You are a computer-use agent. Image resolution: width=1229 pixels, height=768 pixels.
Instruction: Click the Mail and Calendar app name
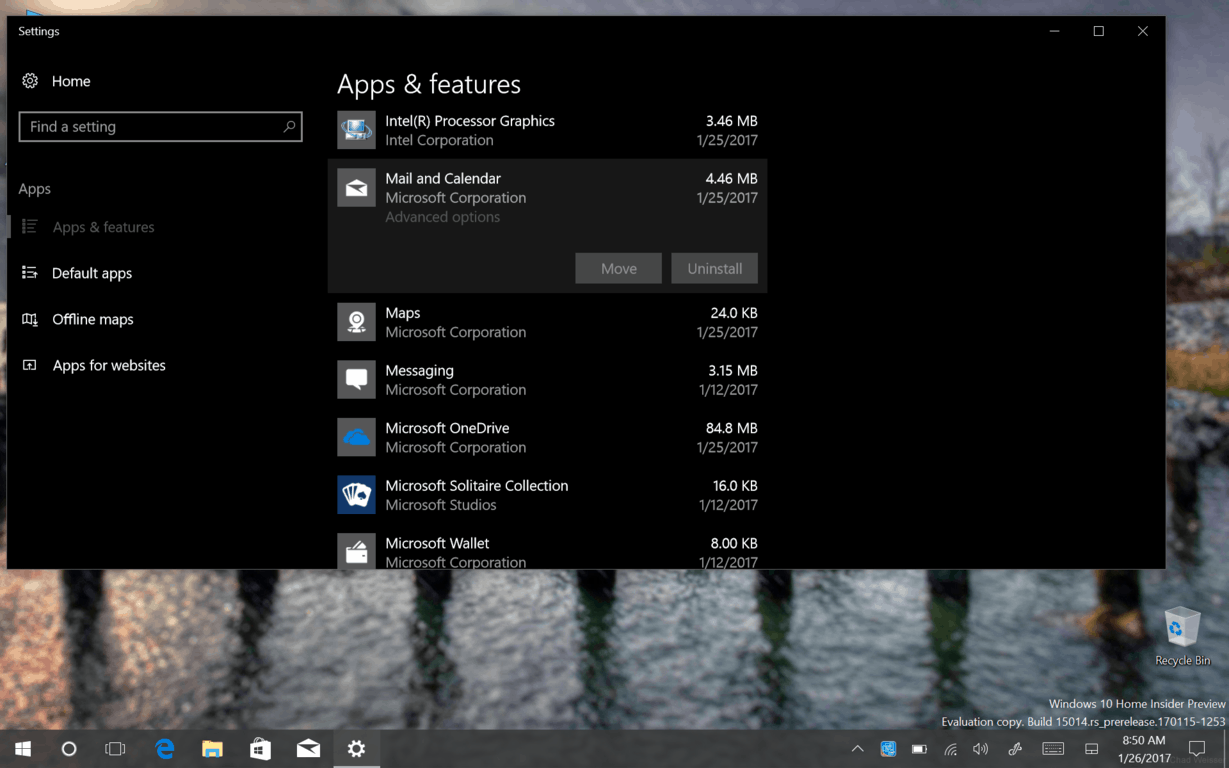click(443, 178)
